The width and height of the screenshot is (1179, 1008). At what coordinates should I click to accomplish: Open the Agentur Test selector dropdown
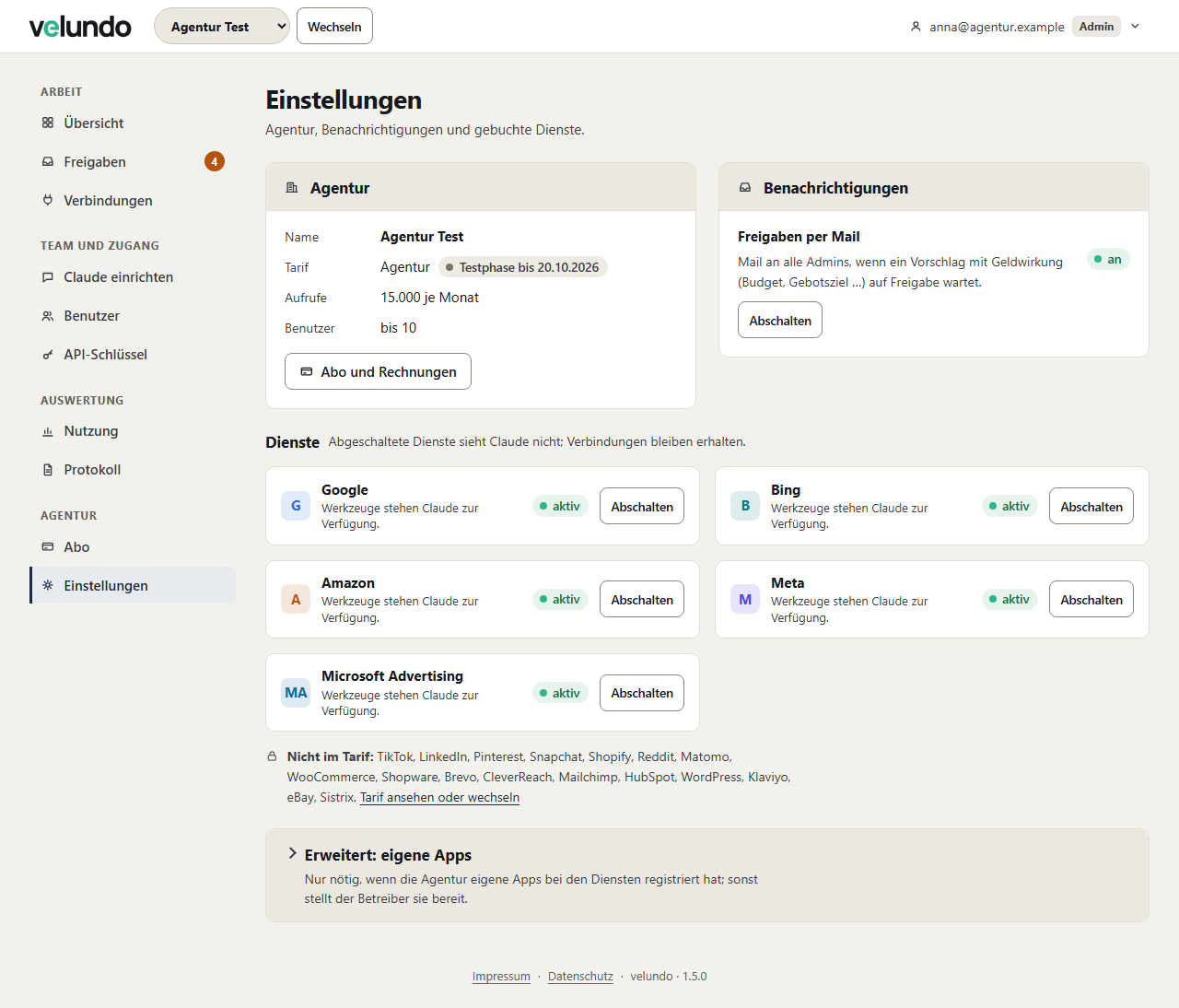point(222,26)
